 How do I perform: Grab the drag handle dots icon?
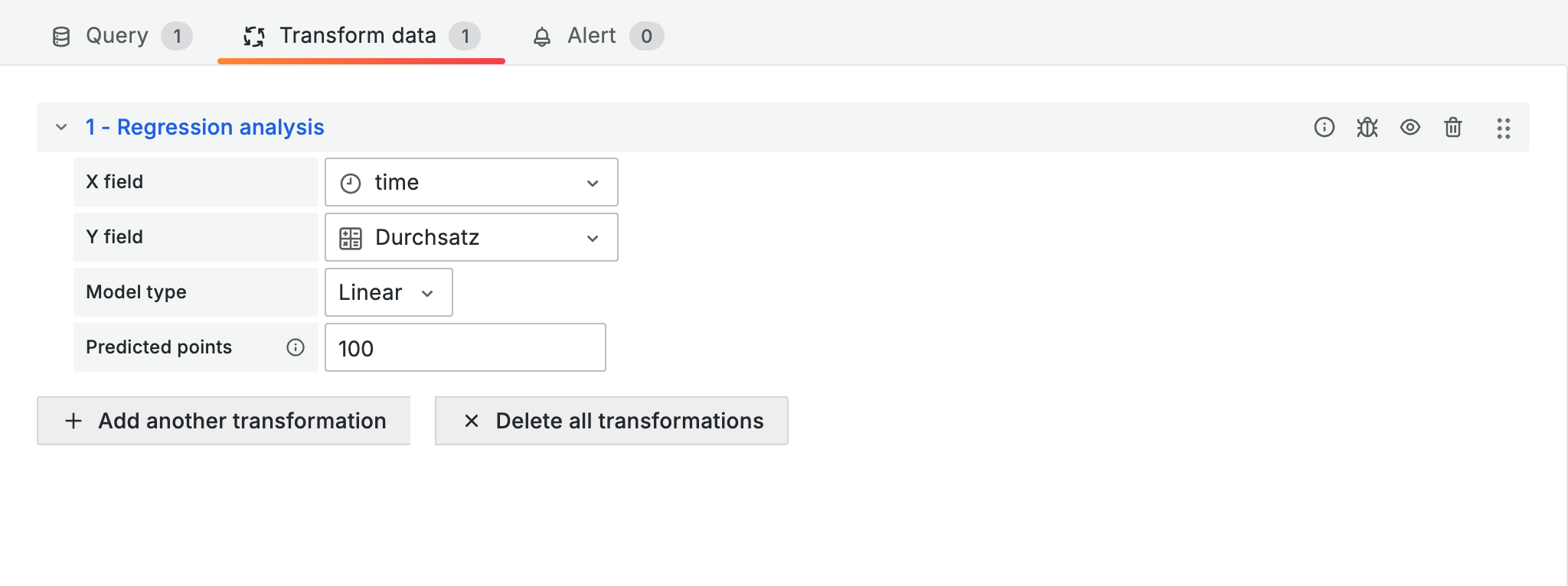tap(1503, 128)
